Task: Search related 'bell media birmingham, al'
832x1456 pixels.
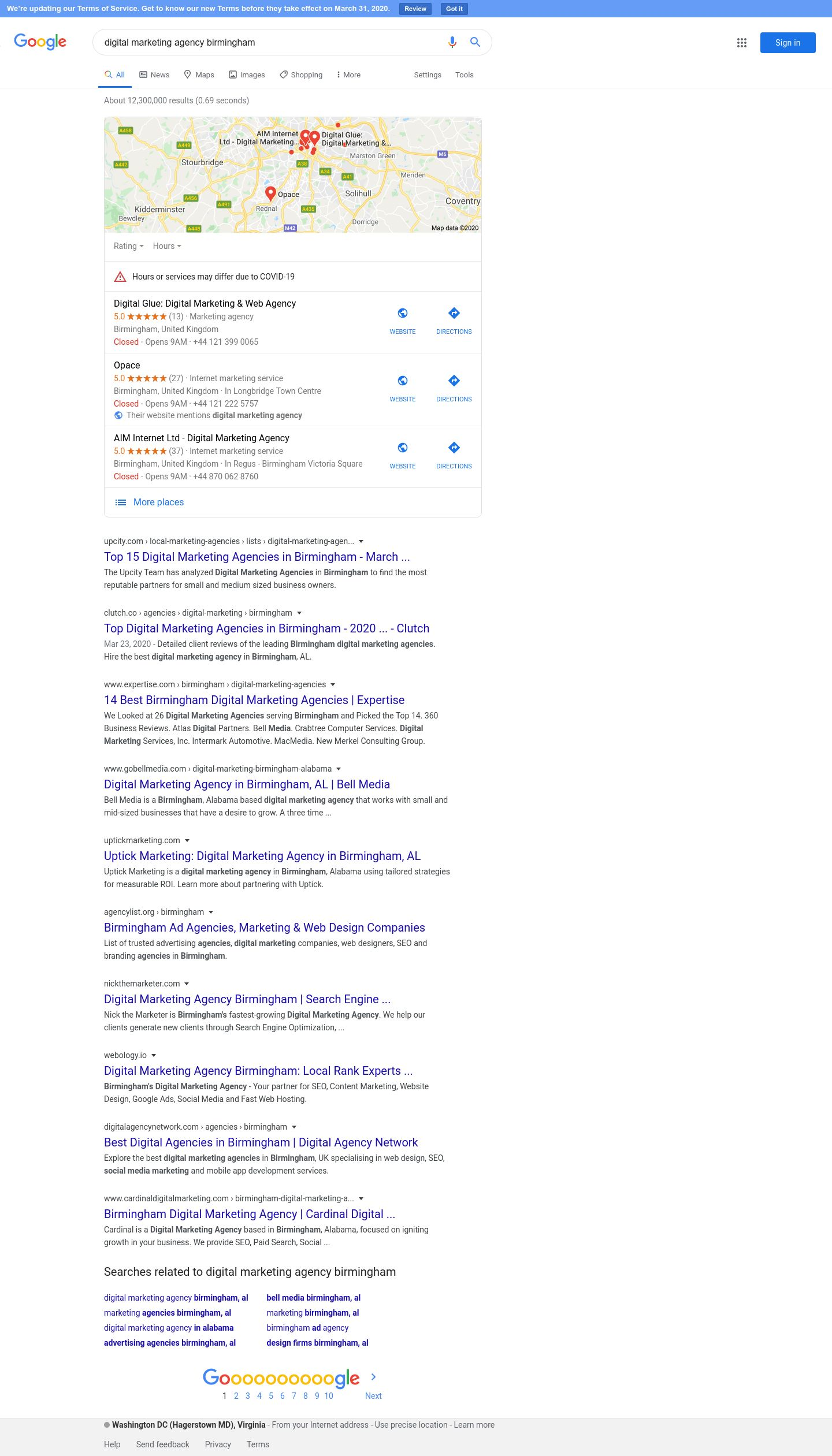Action: (x=313, y=1298)
